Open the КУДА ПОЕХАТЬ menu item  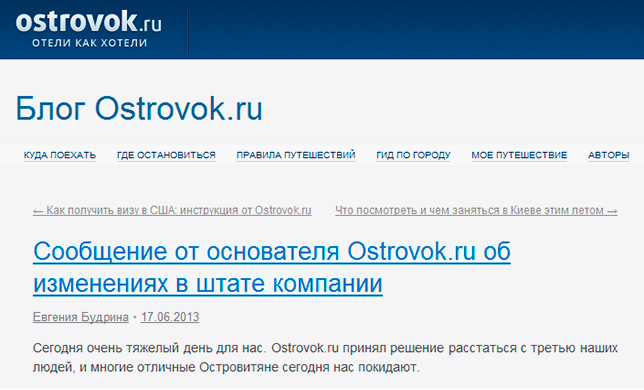[x=60, y=155]
